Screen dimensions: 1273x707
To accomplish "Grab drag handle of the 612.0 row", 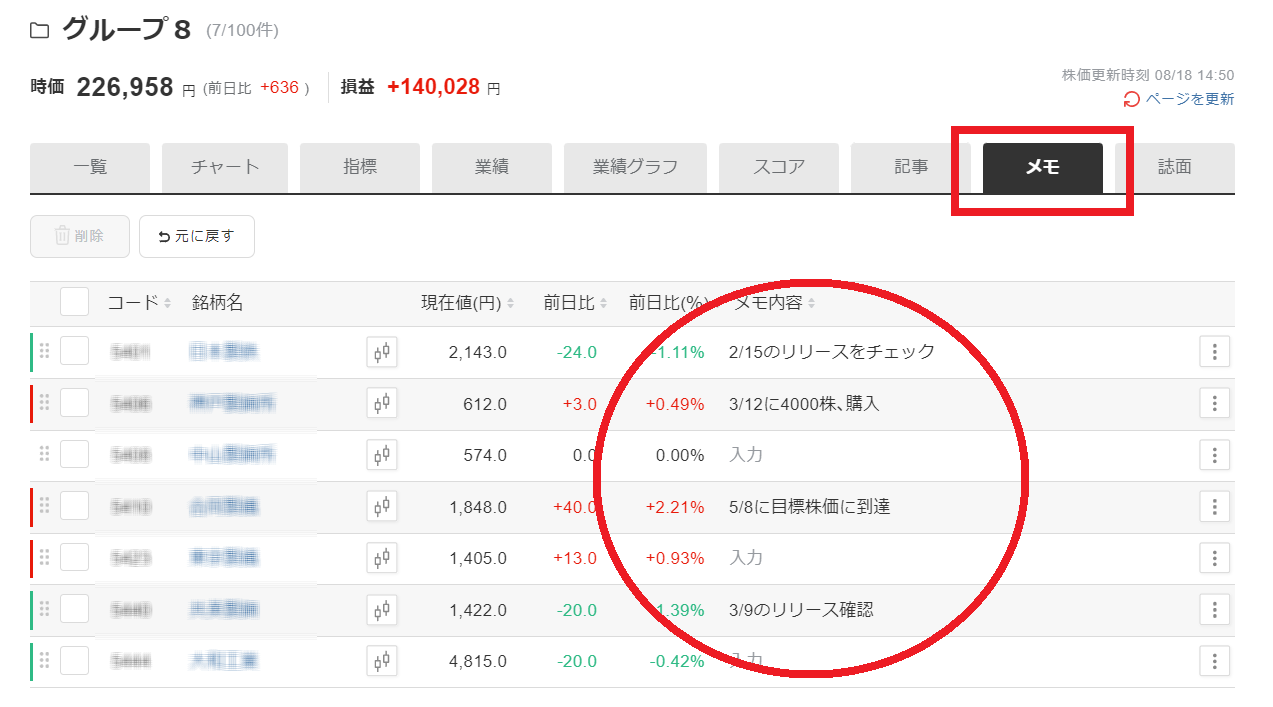I will click(44, 403).
